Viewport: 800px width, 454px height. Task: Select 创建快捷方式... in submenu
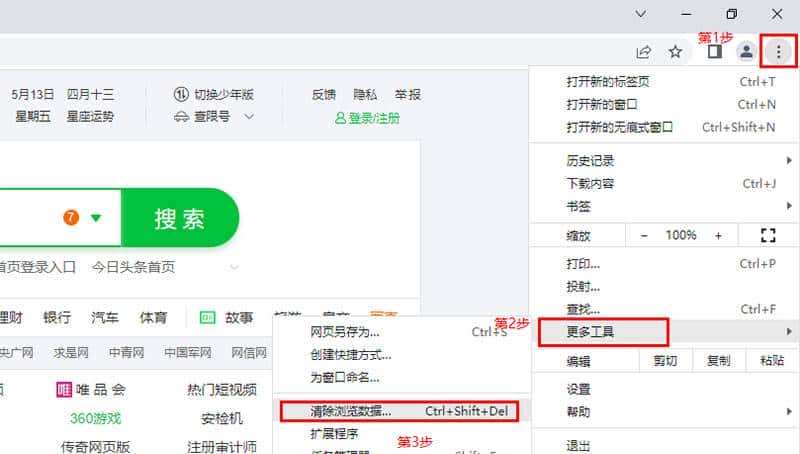[402, 355]
